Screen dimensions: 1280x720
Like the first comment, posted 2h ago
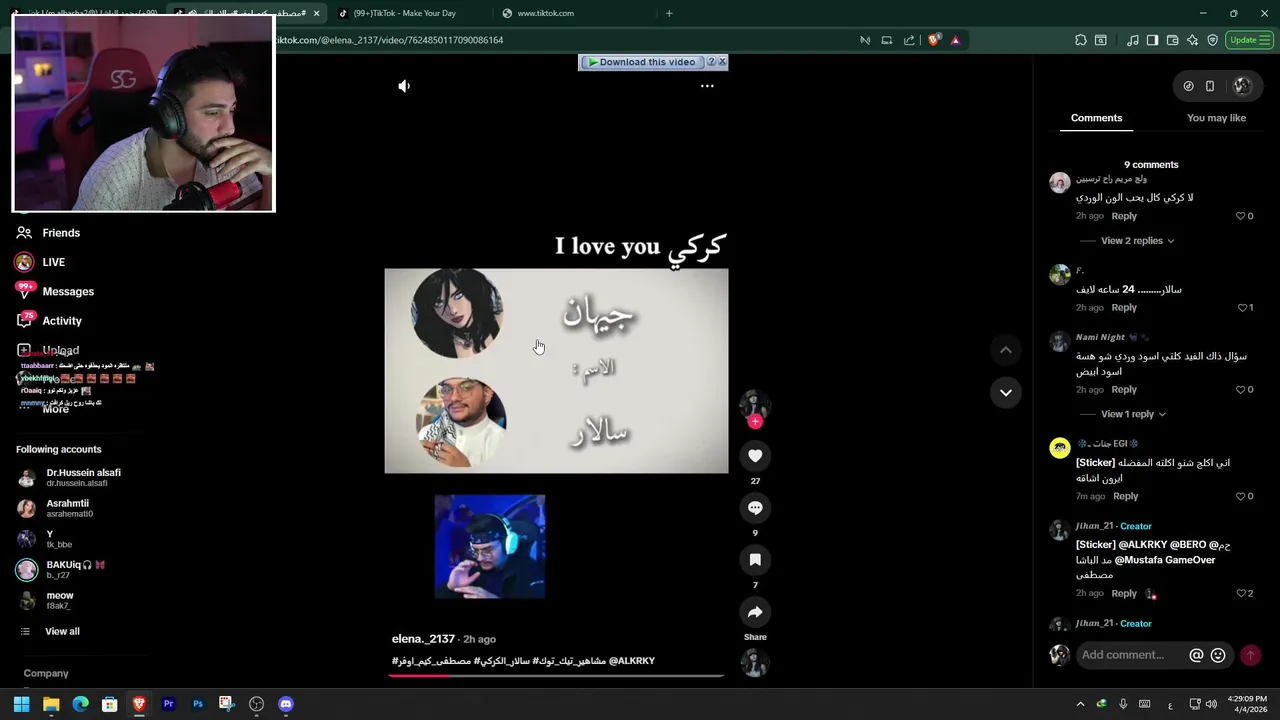[1241, 216]
